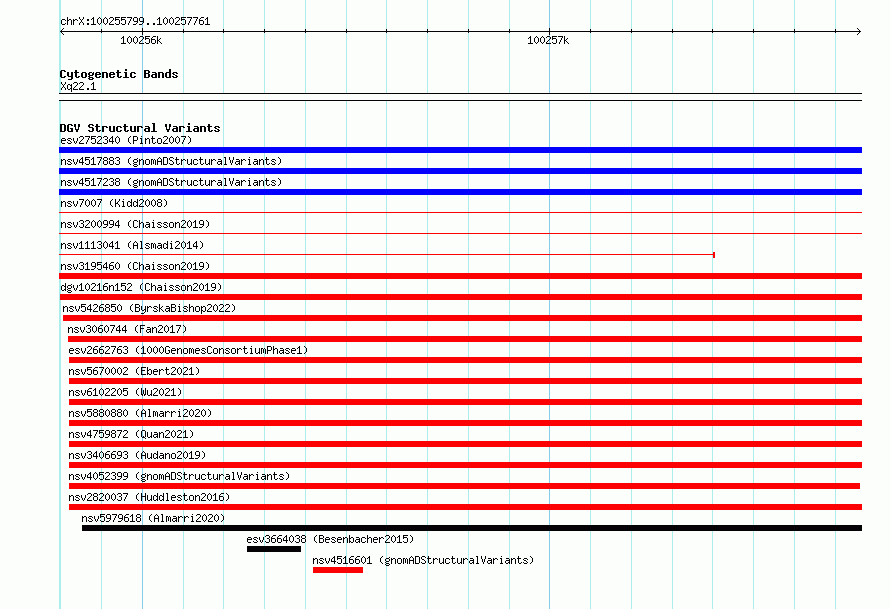
Task: Open nsv2820037 (Huddleston2016) label
Action: 149,497
